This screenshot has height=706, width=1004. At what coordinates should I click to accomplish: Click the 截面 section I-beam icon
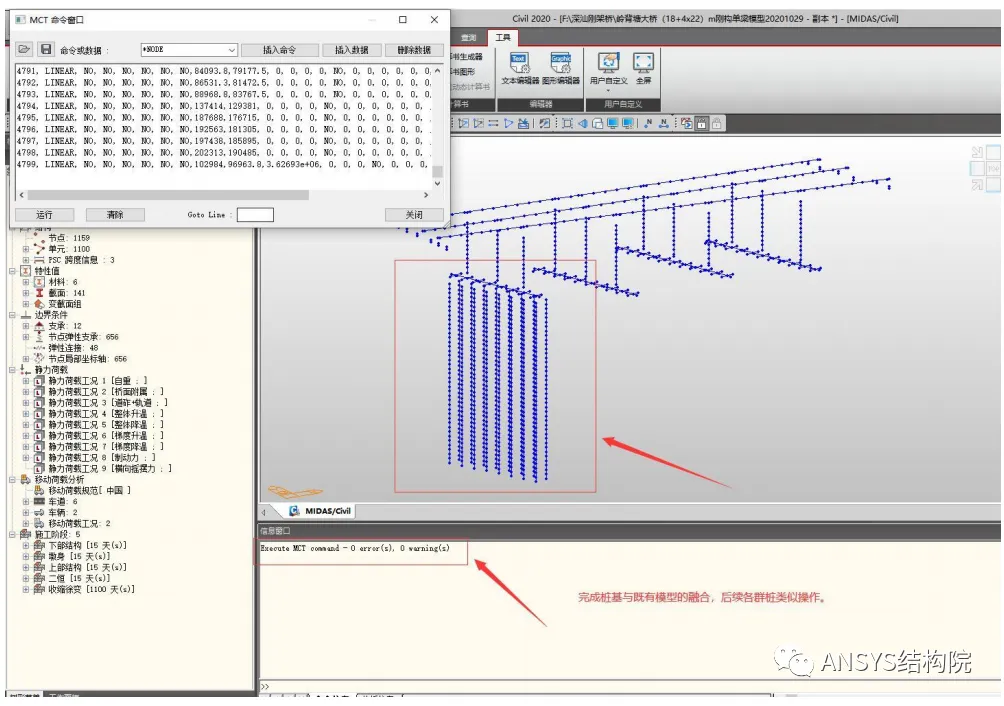pos(39,293)
